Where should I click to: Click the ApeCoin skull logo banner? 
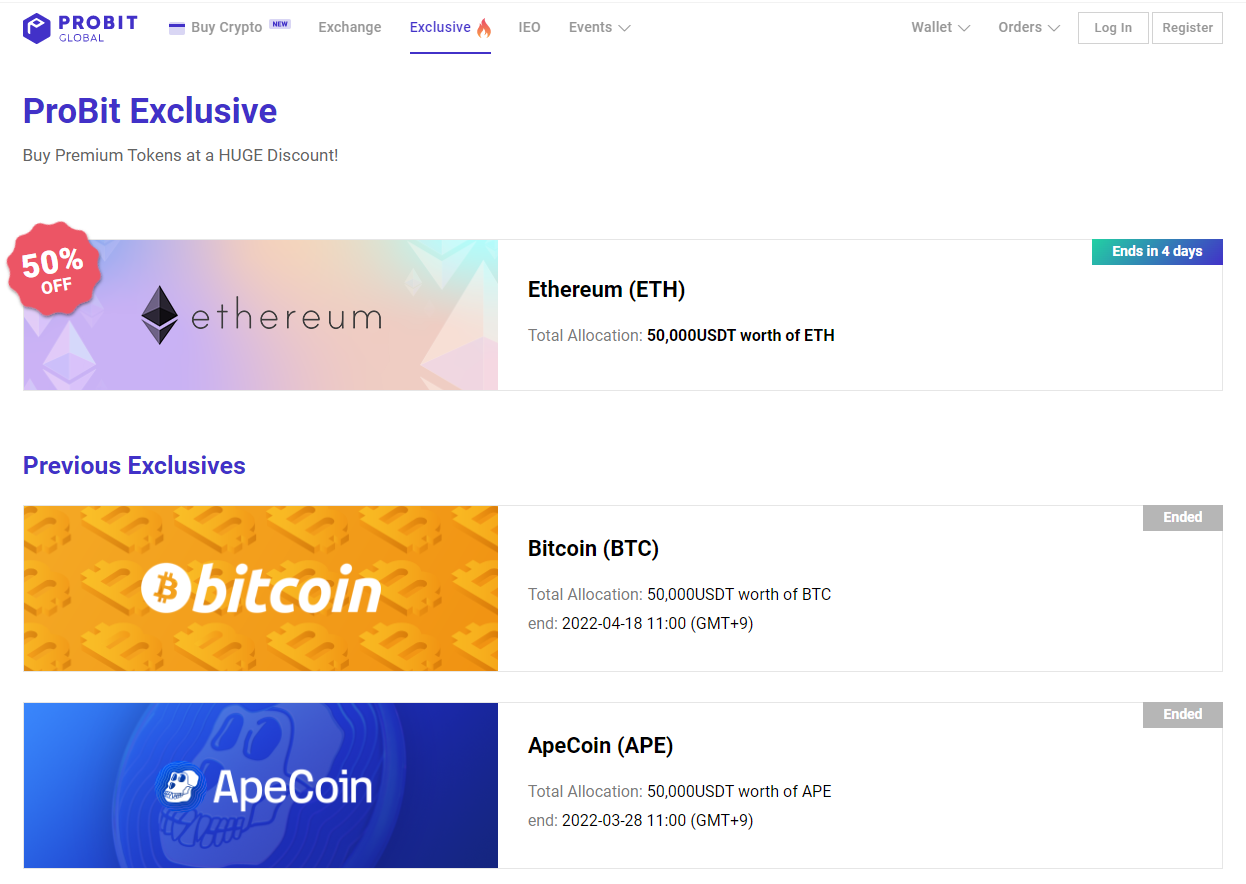[260, 785]
